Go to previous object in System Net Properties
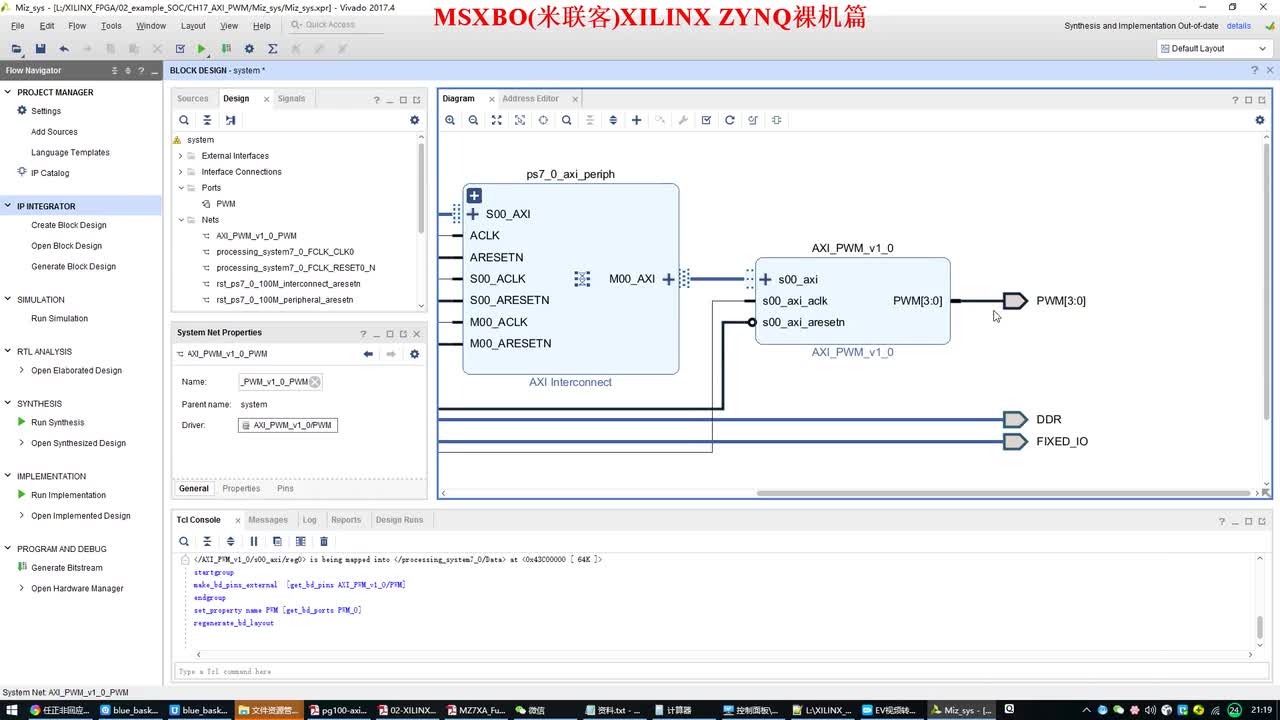 368,354
